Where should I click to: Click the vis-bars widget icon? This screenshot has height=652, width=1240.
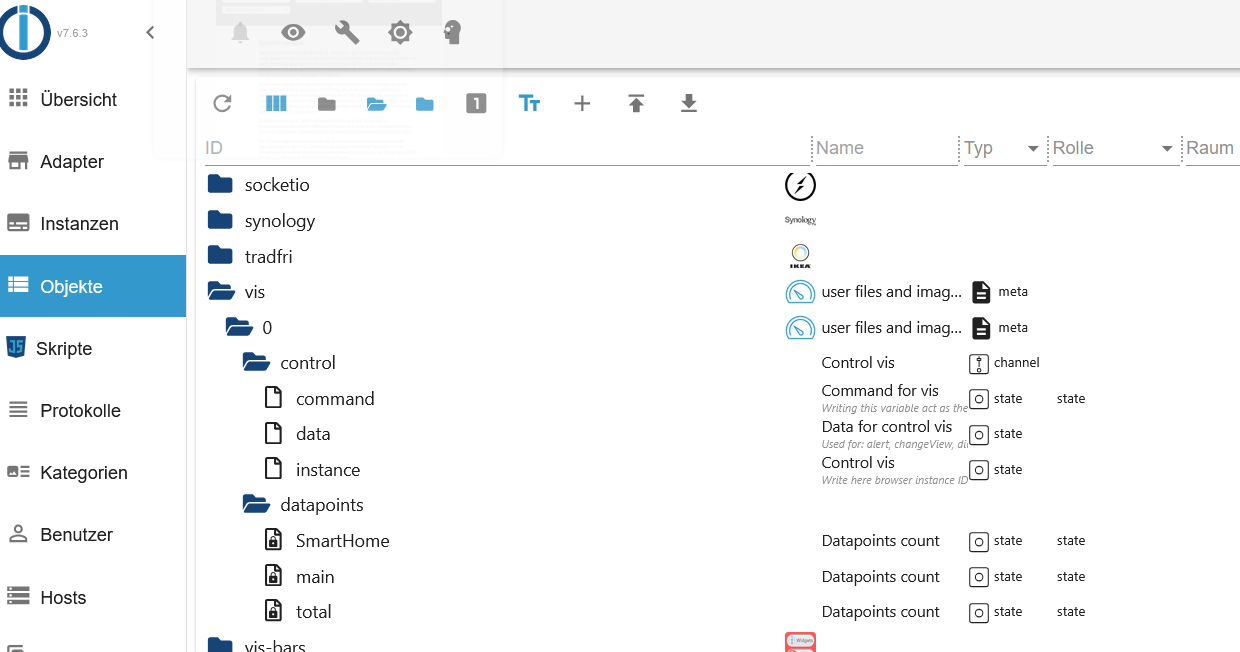pos(800,642)
